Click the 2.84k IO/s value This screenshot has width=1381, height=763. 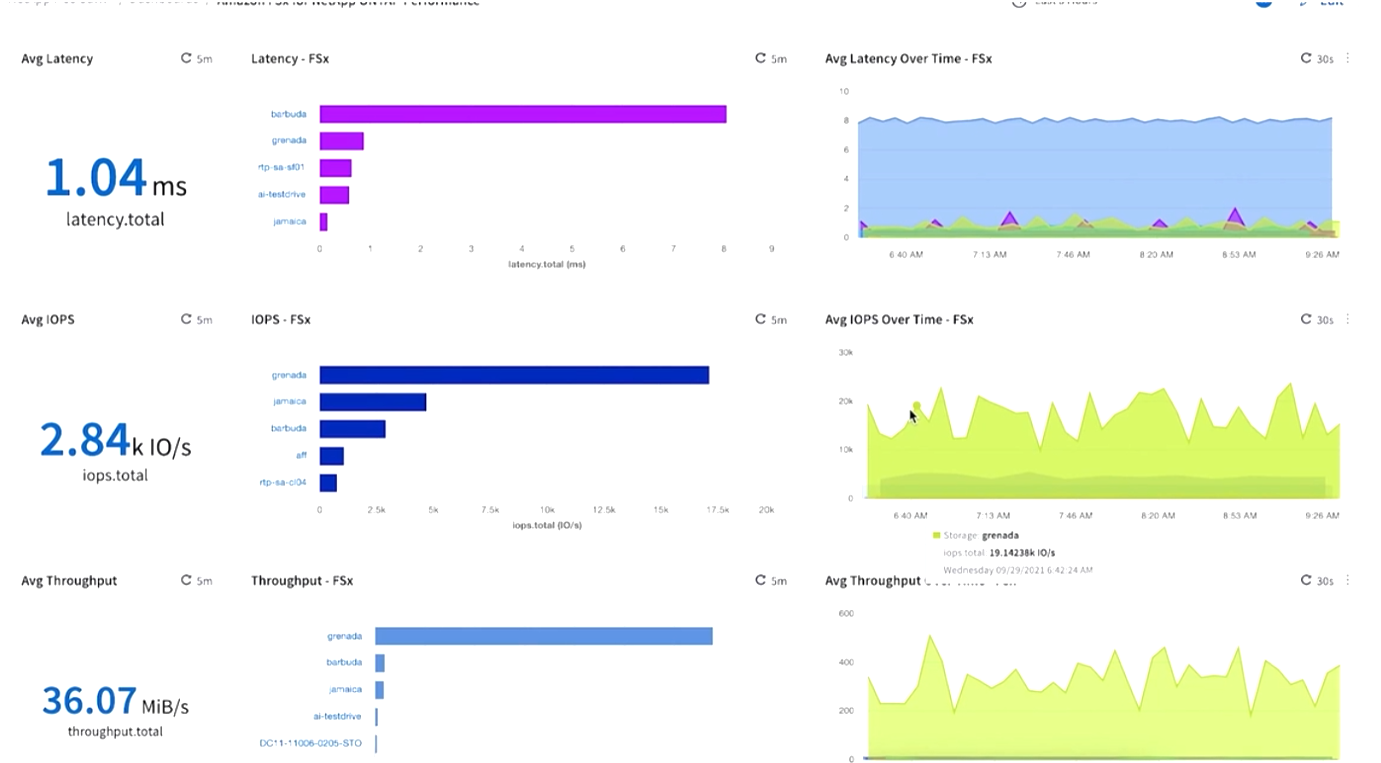[x=115, y=440]
